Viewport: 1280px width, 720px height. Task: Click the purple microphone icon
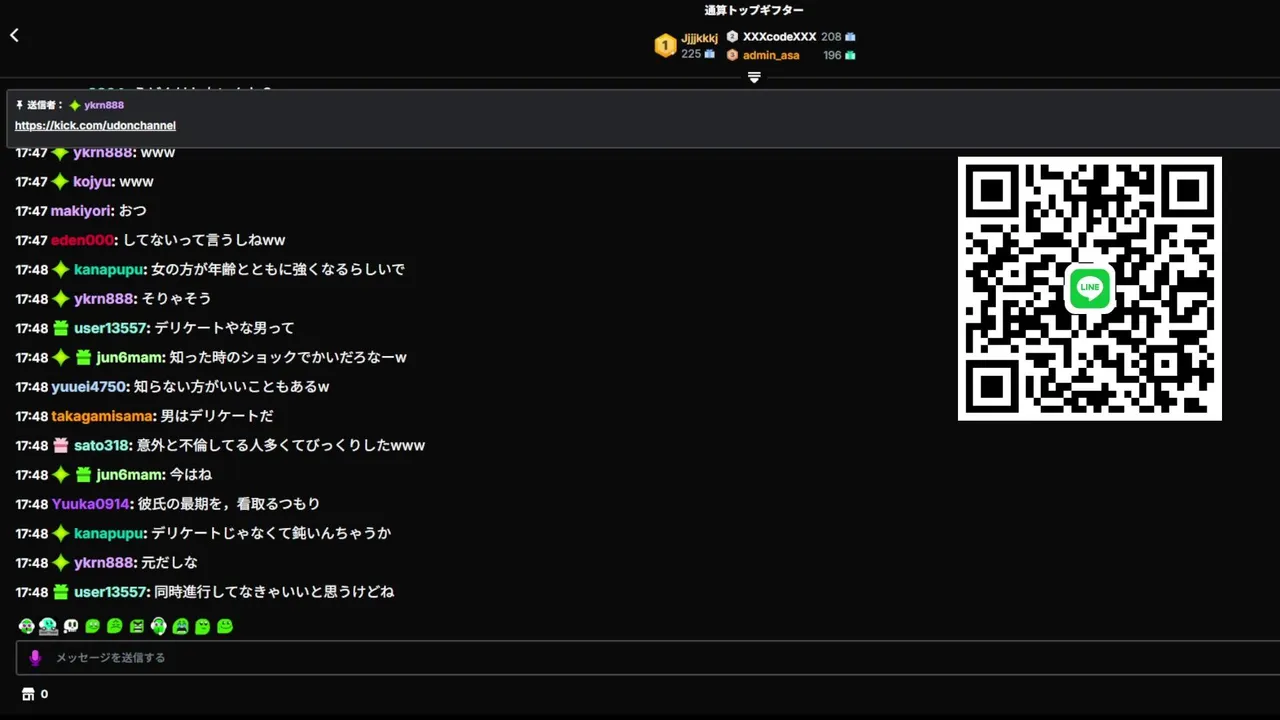35,658
